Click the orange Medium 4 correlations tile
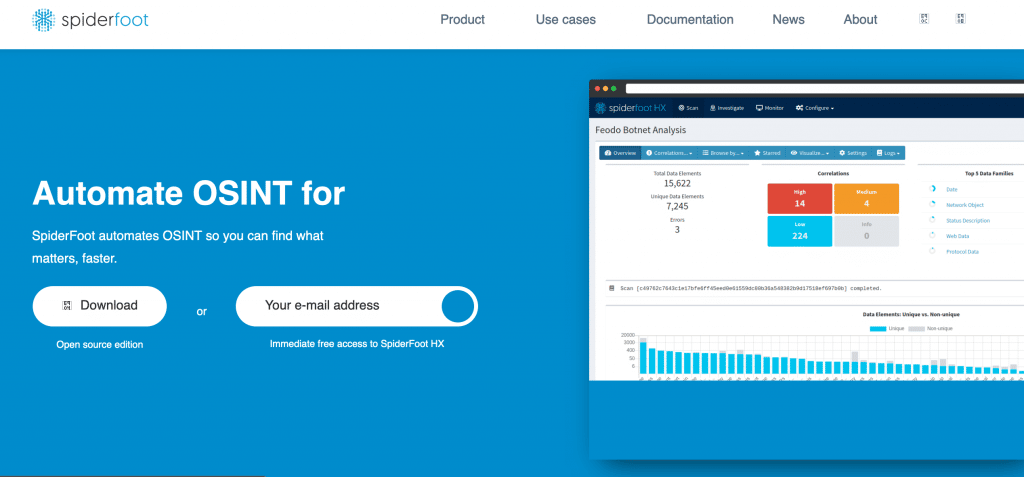 (866, 199)
